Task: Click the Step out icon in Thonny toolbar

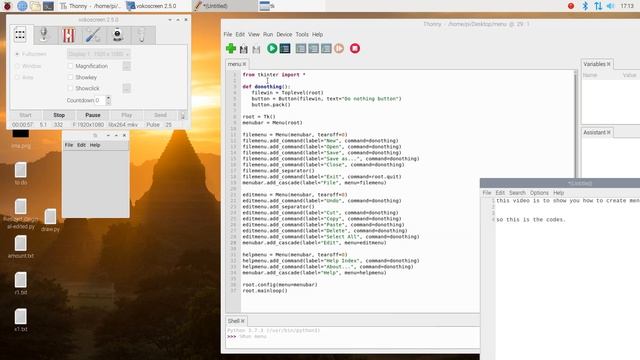Action: pyautogui.click(x=326, y=49)
